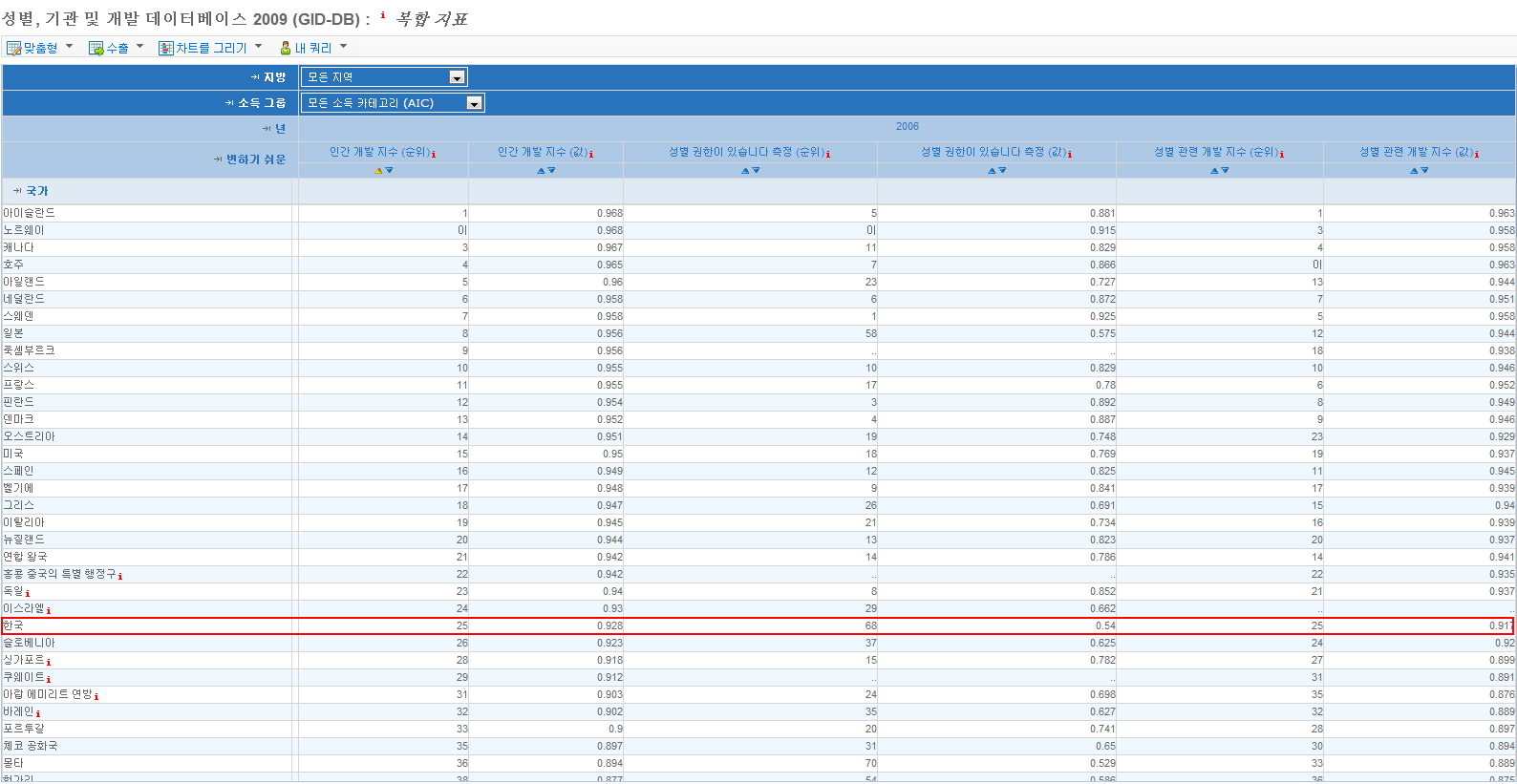1517x784 pixels.
Task: Sort 인간 개발 지수 (순위) ascending
Action: tap(378, 170)
